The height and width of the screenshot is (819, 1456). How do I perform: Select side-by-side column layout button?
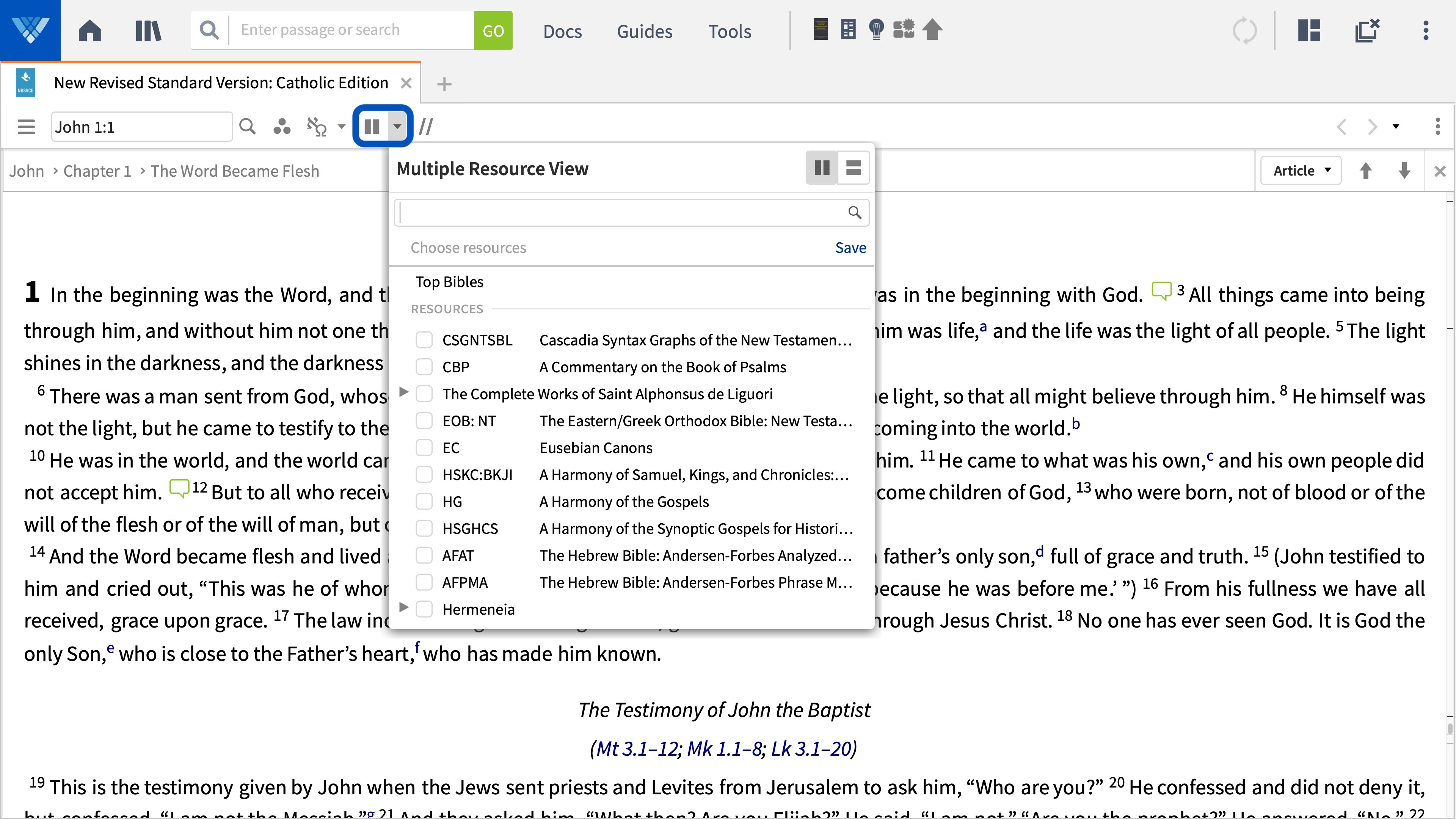[822, 168]
